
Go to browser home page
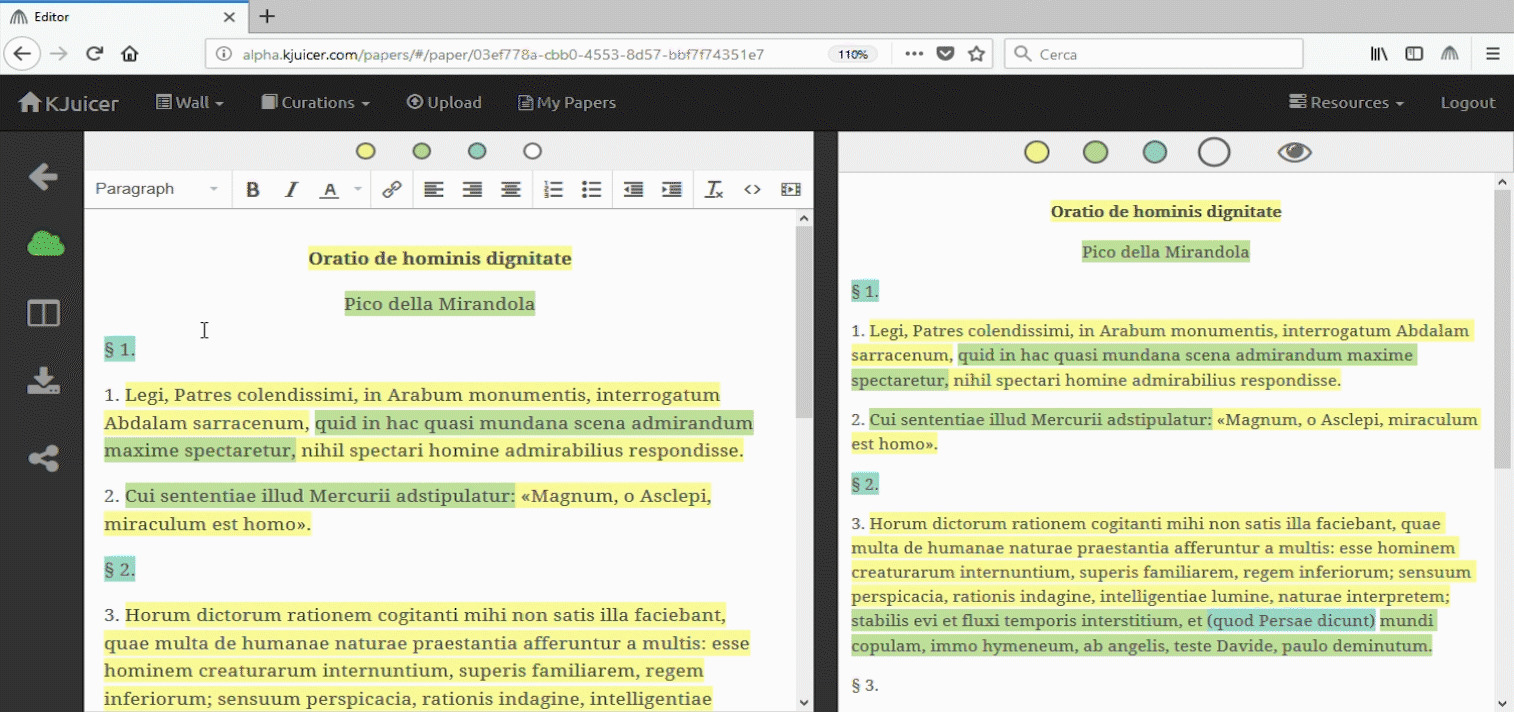[129, 54]
